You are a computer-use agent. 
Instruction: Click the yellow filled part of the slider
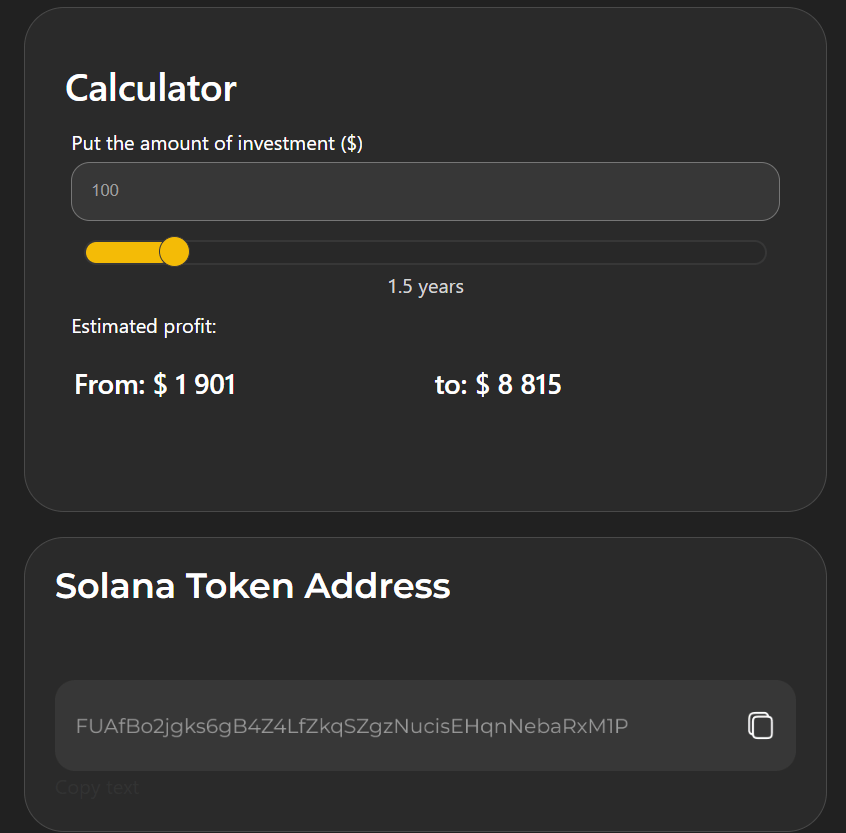click(123, 252)
